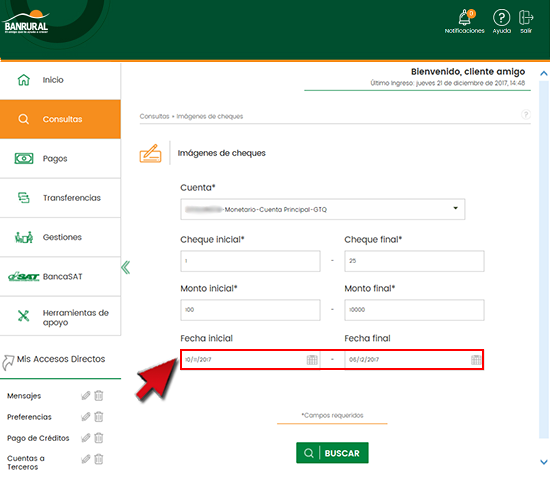550x477 pixels.
Task: Edit the Mensajes shortcut pencil icon
Action: 85,396
